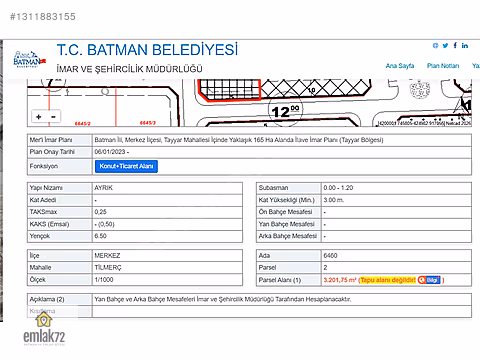The width and height of the screenshot is (480, 360).
Task: Open the Twitter social icon
Action: click(445, 46)
